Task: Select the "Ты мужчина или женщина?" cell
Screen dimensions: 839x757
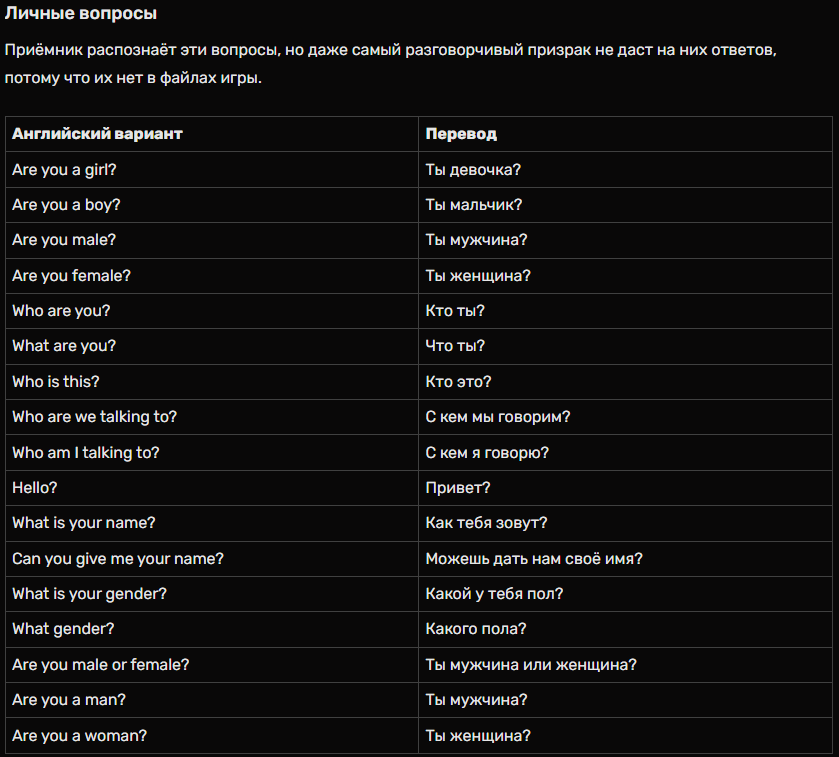Action: (531, 665)
